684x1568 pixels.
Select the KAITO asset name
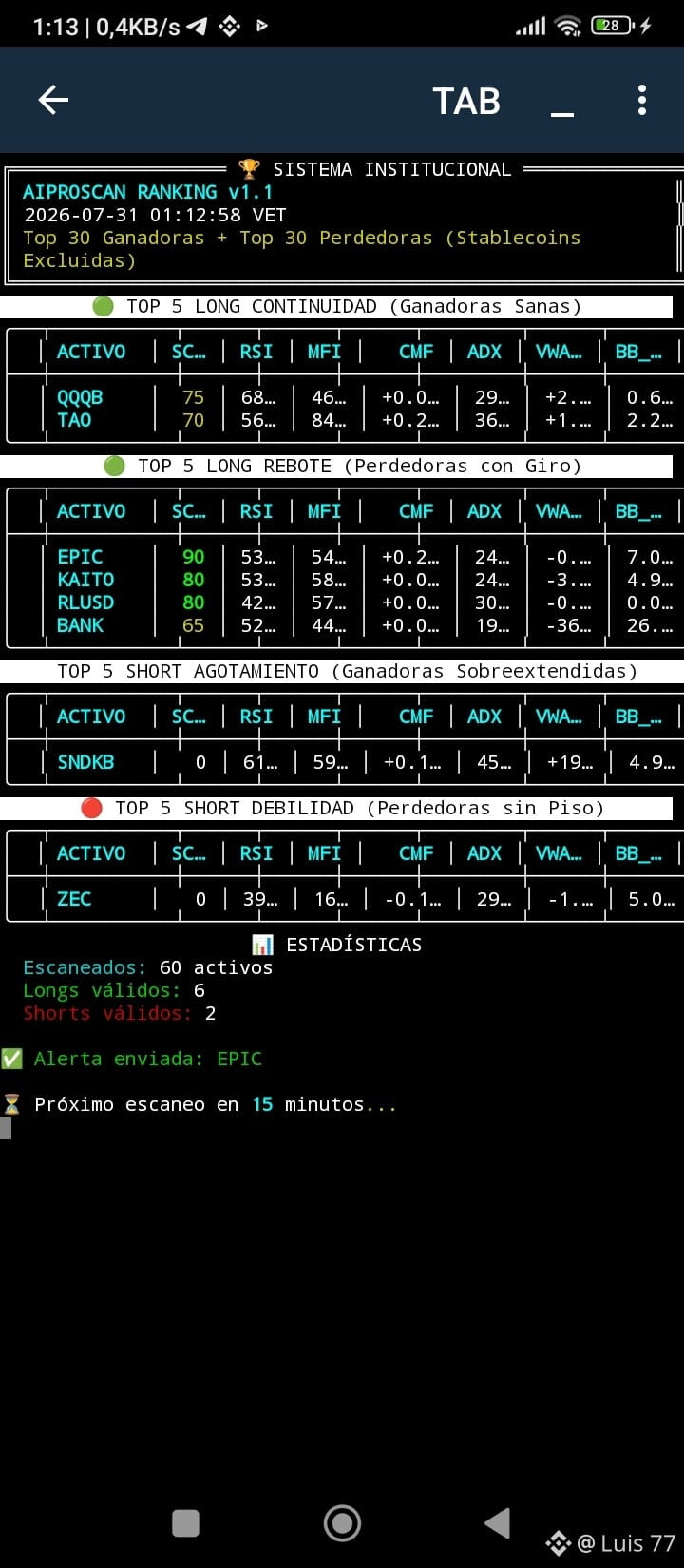(85, 580)
